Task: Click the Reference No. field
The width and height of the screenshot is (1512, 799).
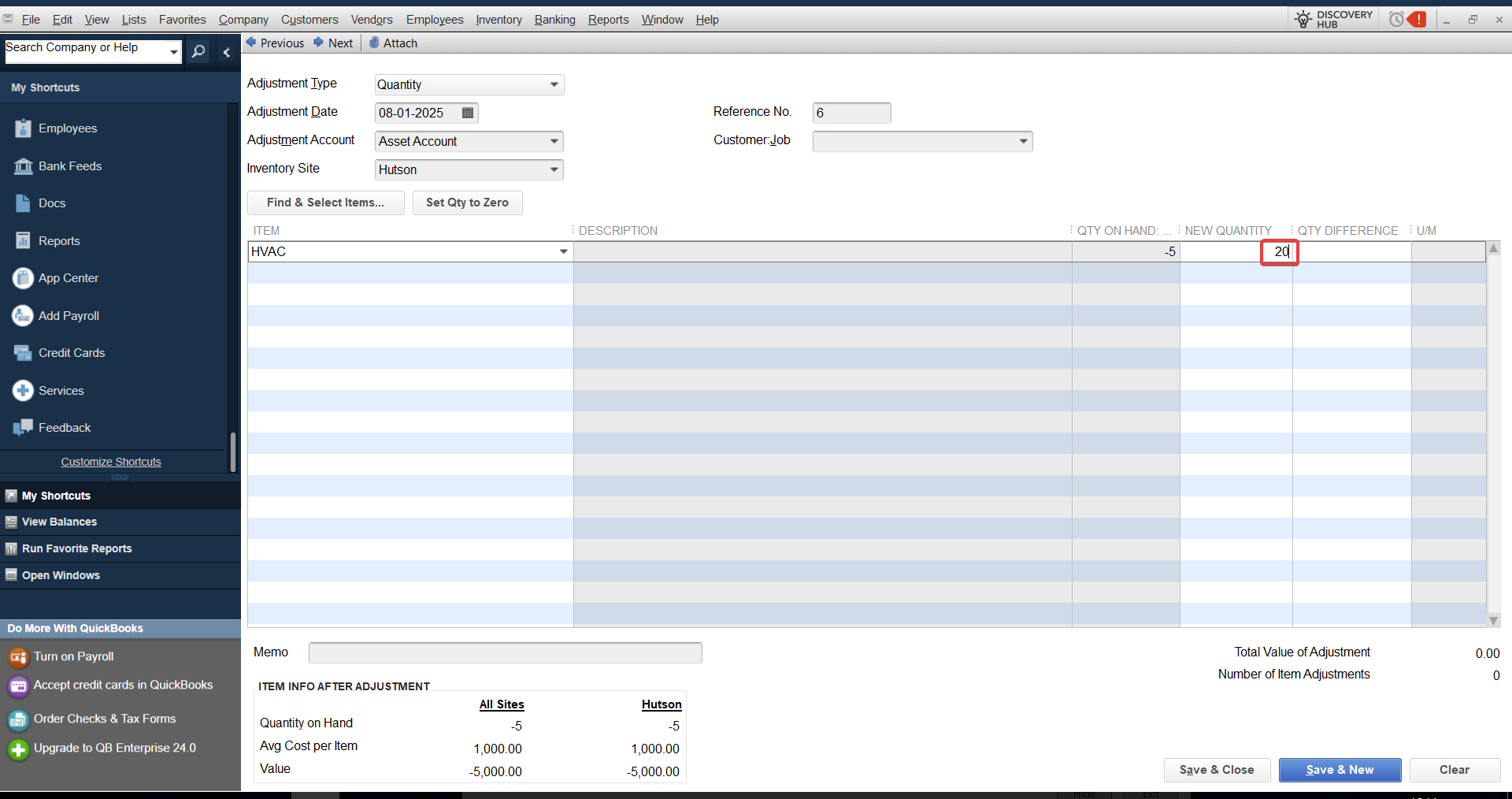Action: pos(851,113)
